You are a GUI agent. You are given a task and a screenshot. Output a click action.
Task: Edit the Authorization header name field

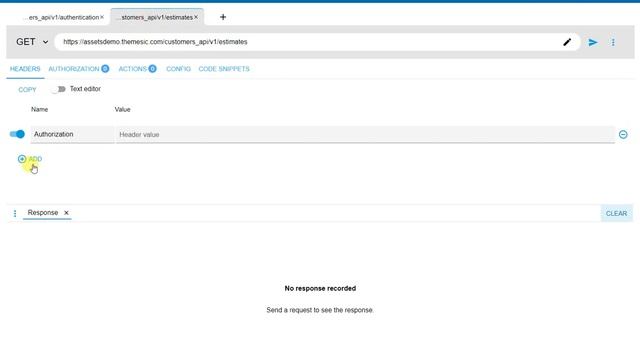pyautogui.click(x=72, y=134)
